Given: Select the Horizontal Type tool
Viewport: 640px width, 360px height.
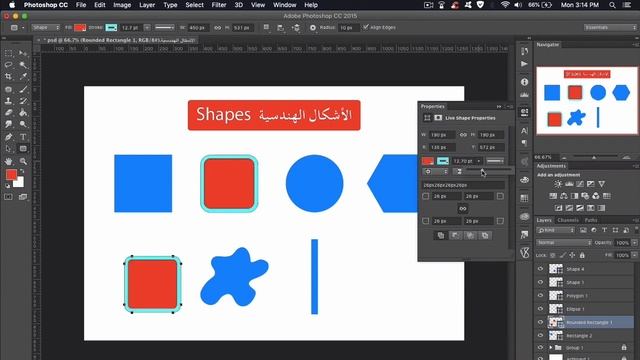Looking at the screenshot, I should click(23, 137).
